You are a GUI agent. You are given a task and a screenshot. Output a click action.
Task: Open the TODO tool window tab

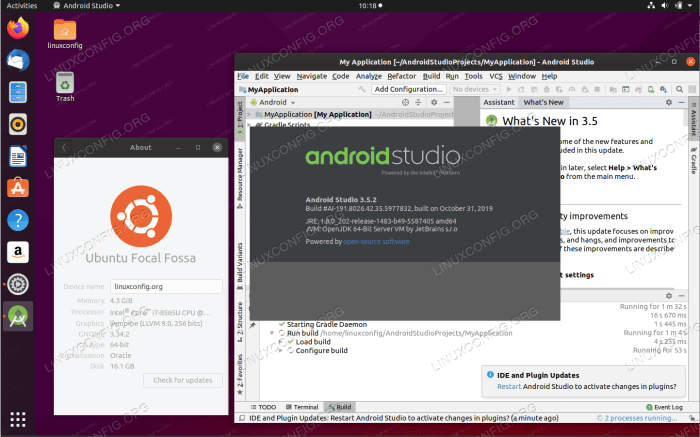click(263, 407)
